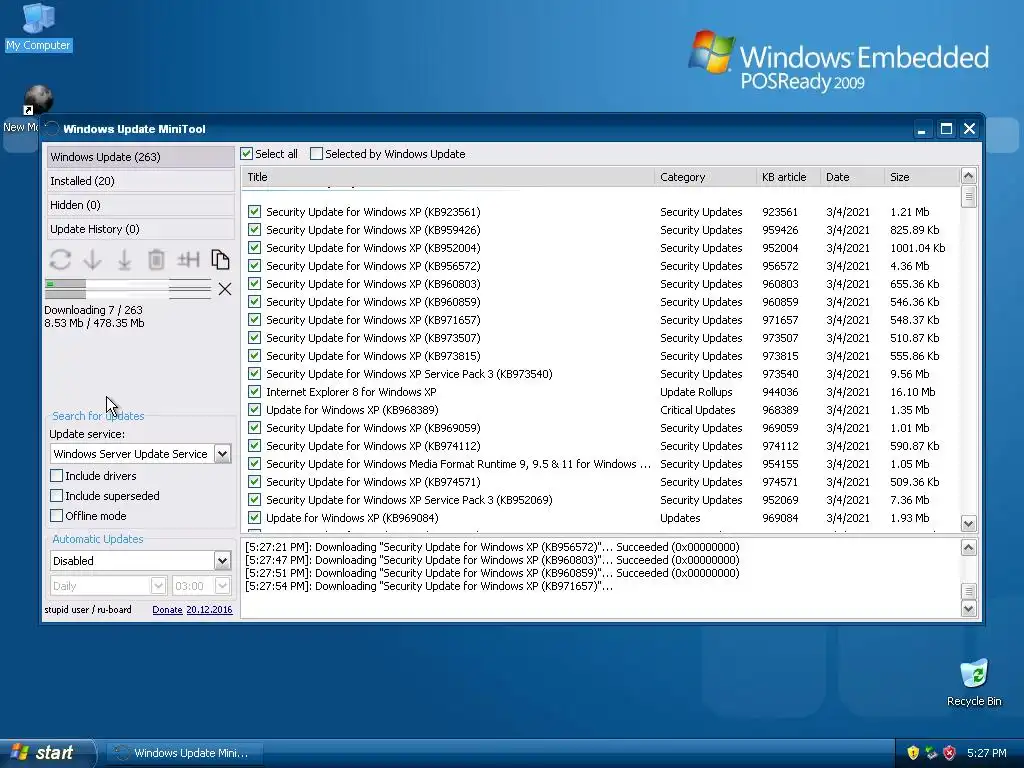
Task: Click the system clock showing 5:27 PM
Action: point(987,753)
